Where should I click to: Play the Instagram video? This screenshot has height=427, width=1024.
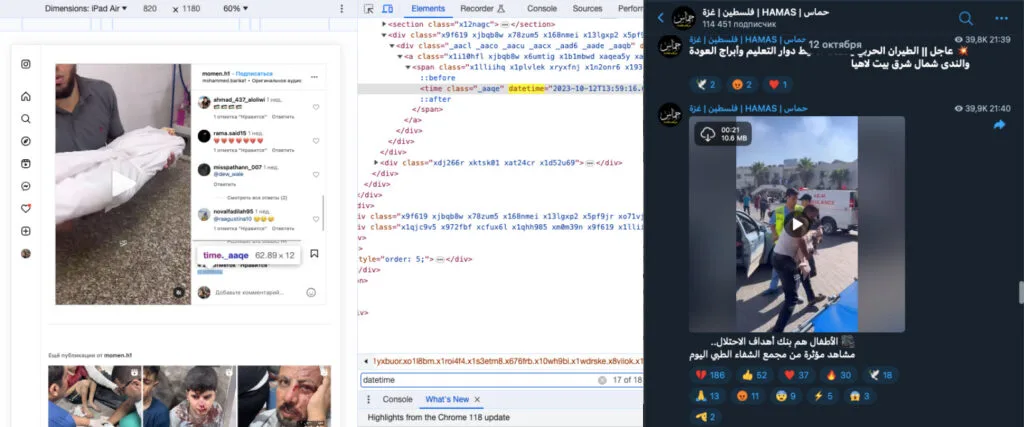(123, 184)
